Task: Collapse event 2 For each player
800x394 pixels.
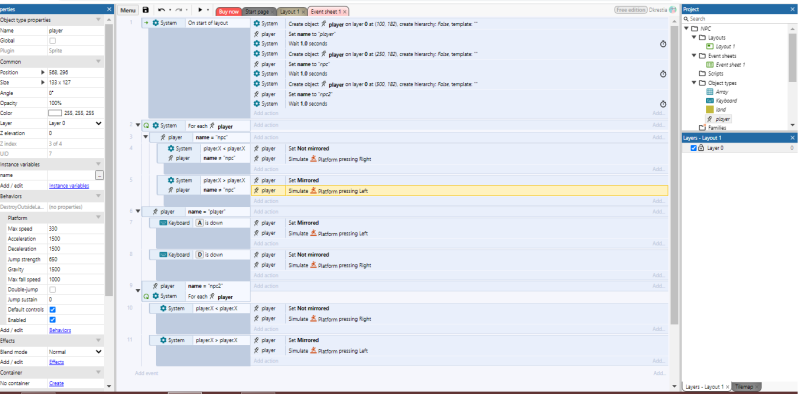Action: pos(138,125)
